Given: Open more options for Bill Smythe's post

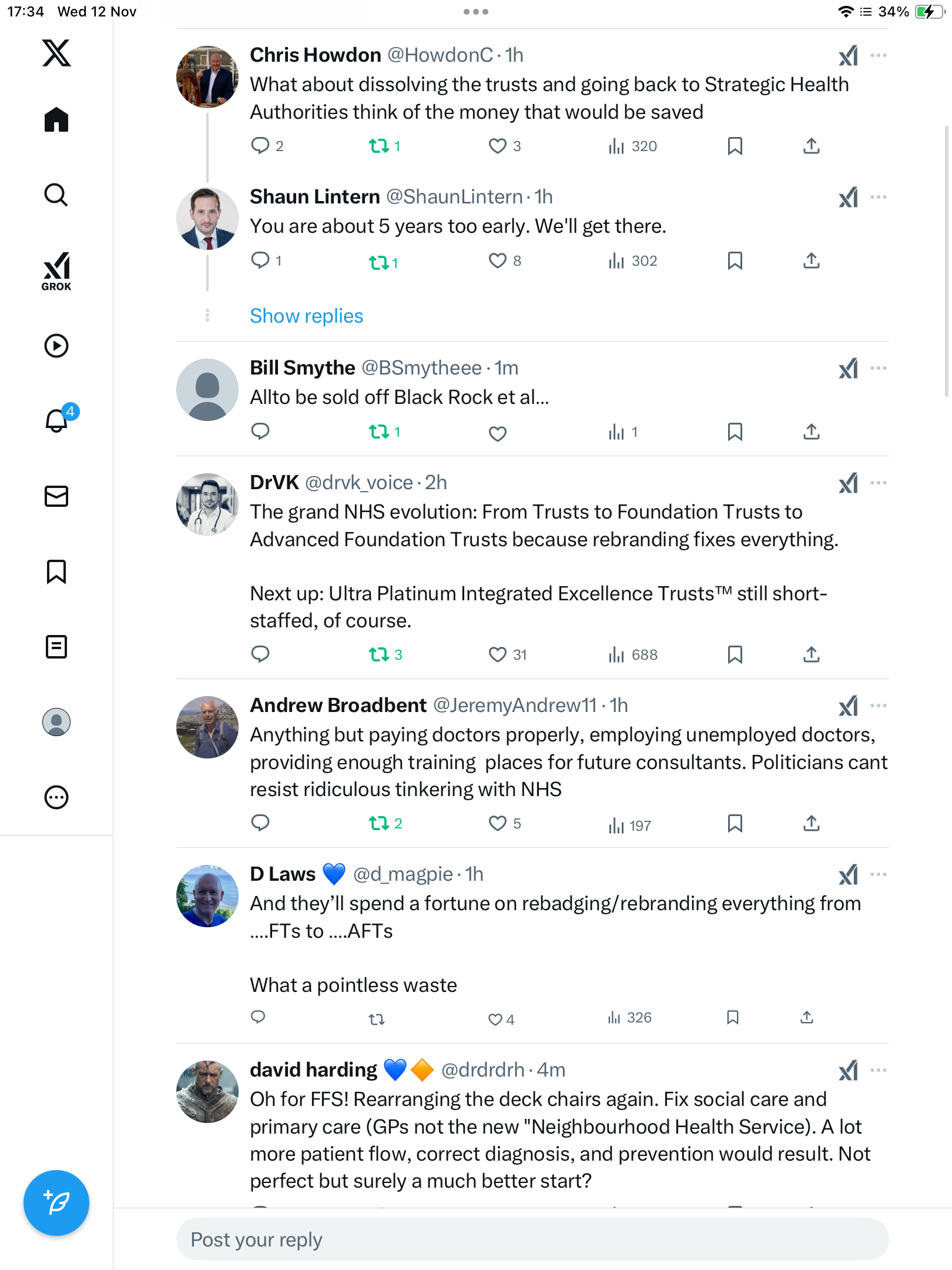Looking at the screenshot, I should click(x=879, y=369).
